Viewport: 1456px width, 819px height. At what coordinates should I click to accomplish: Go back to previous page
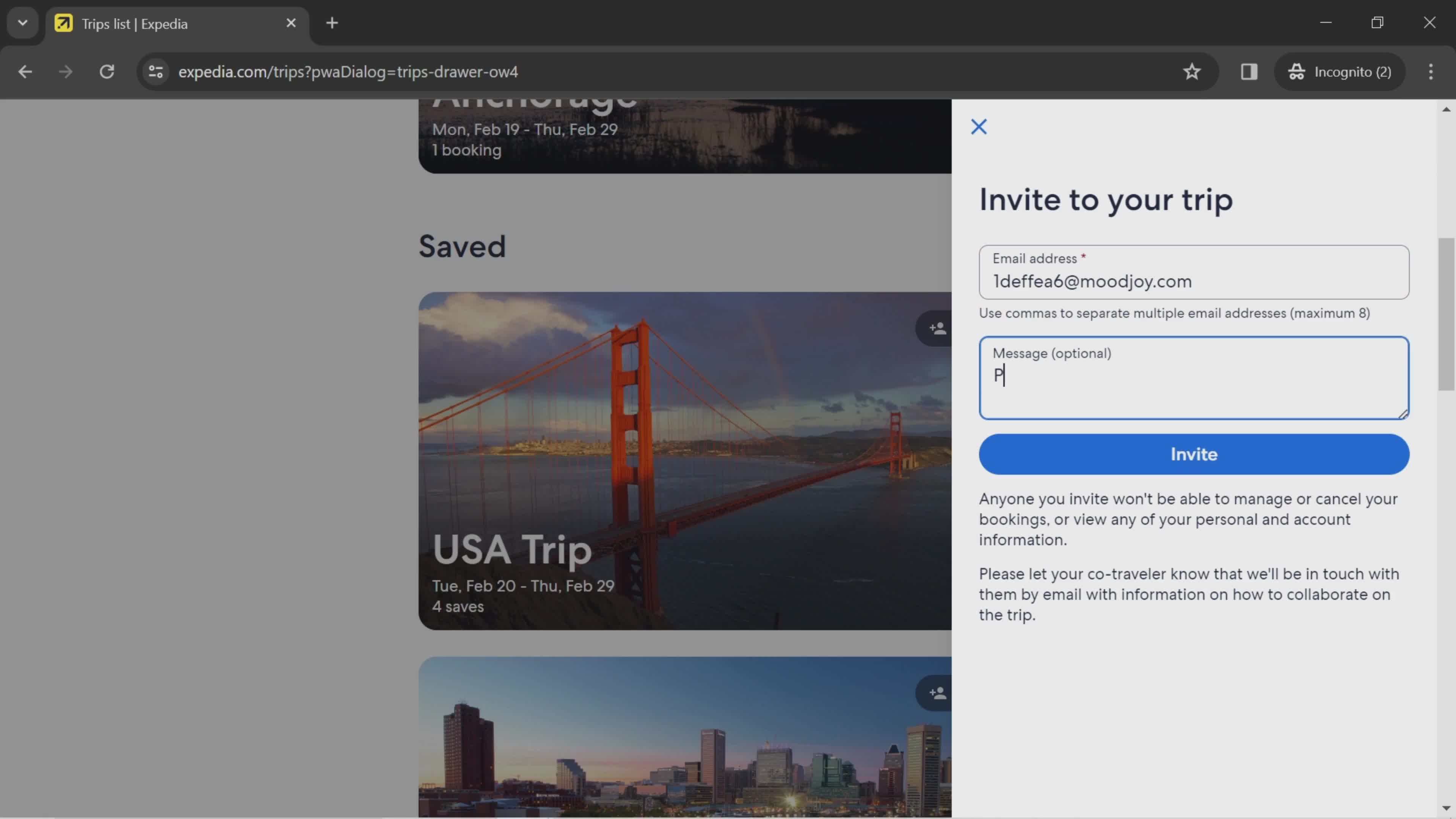[25, 72]
